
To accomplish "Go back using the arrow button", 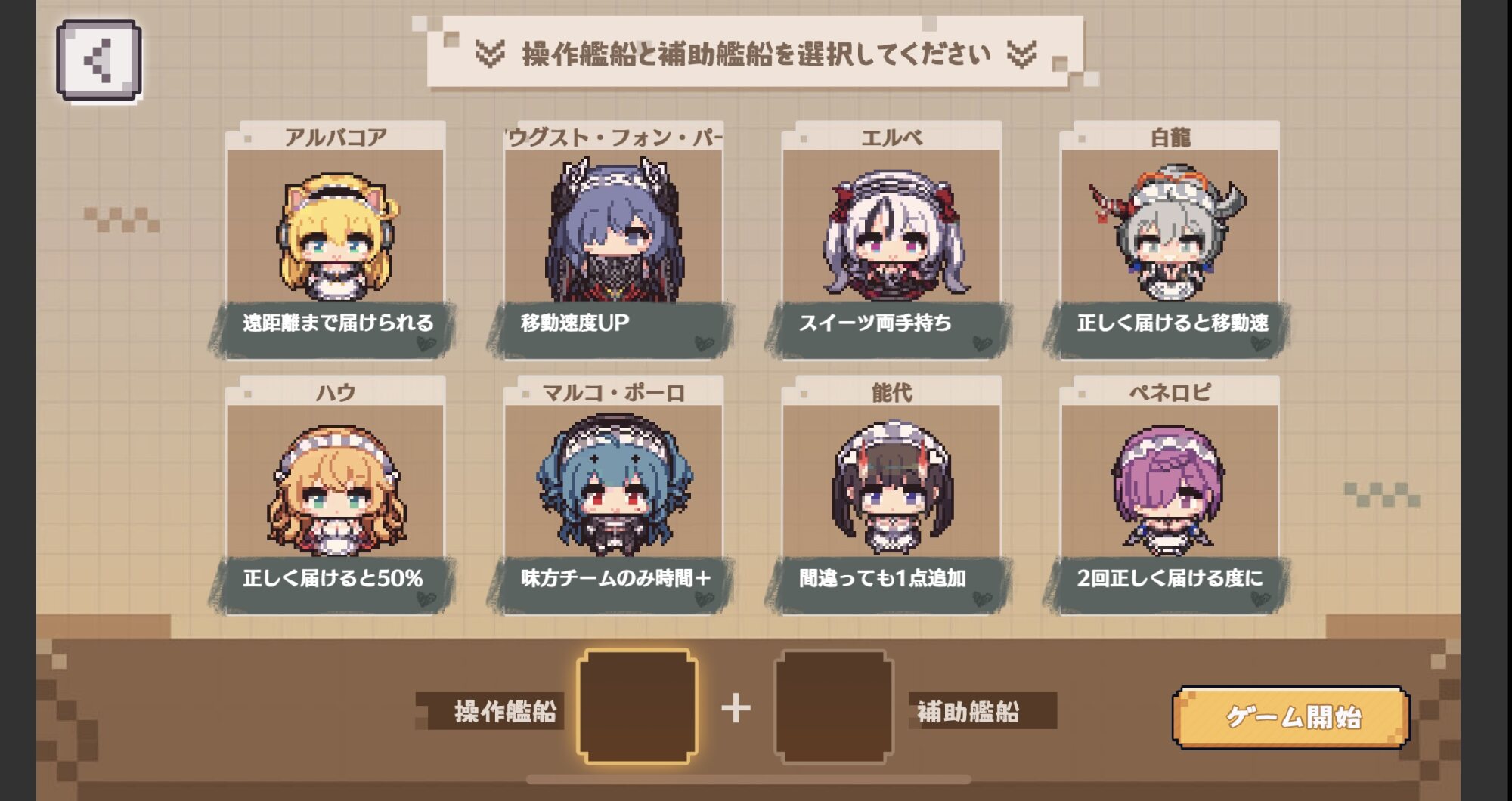I will coord(99,60).
